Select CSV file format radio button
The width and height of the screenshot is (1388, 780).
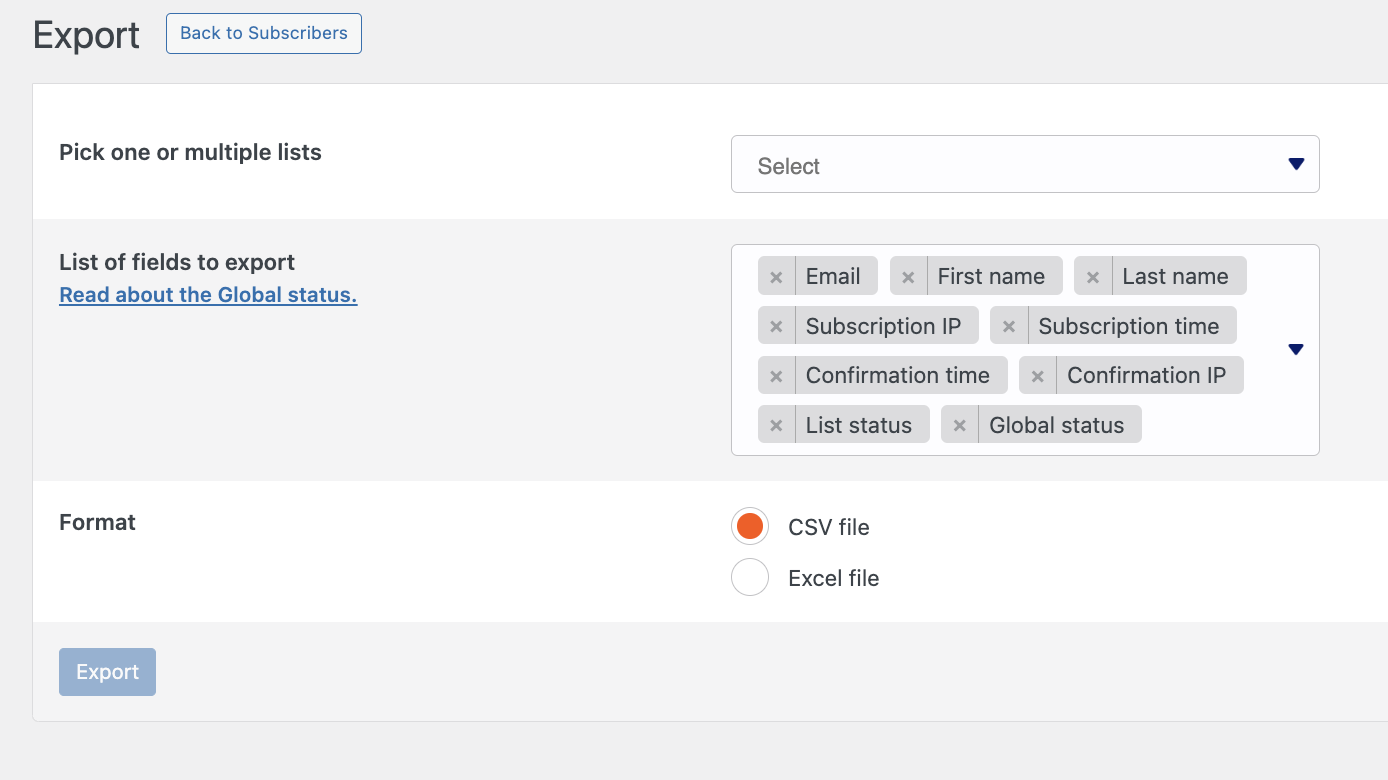[750, 526]
